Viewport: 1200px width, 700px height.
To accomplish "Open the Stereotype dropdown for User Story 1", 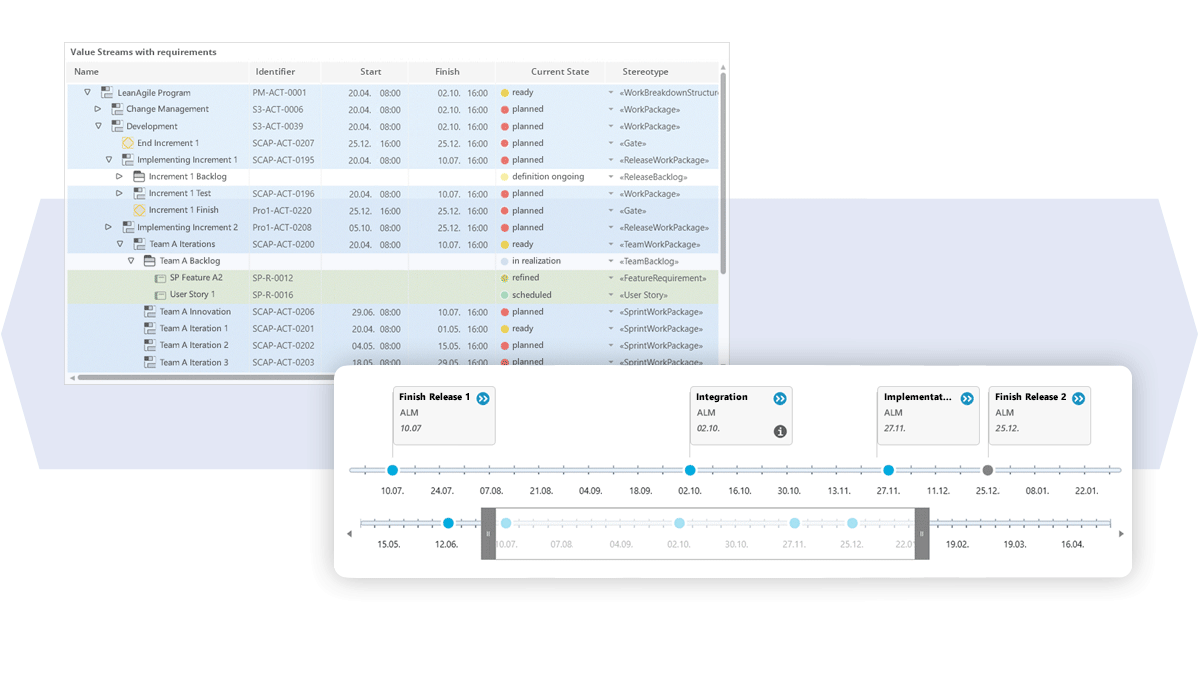I will [x=611, y=295].
